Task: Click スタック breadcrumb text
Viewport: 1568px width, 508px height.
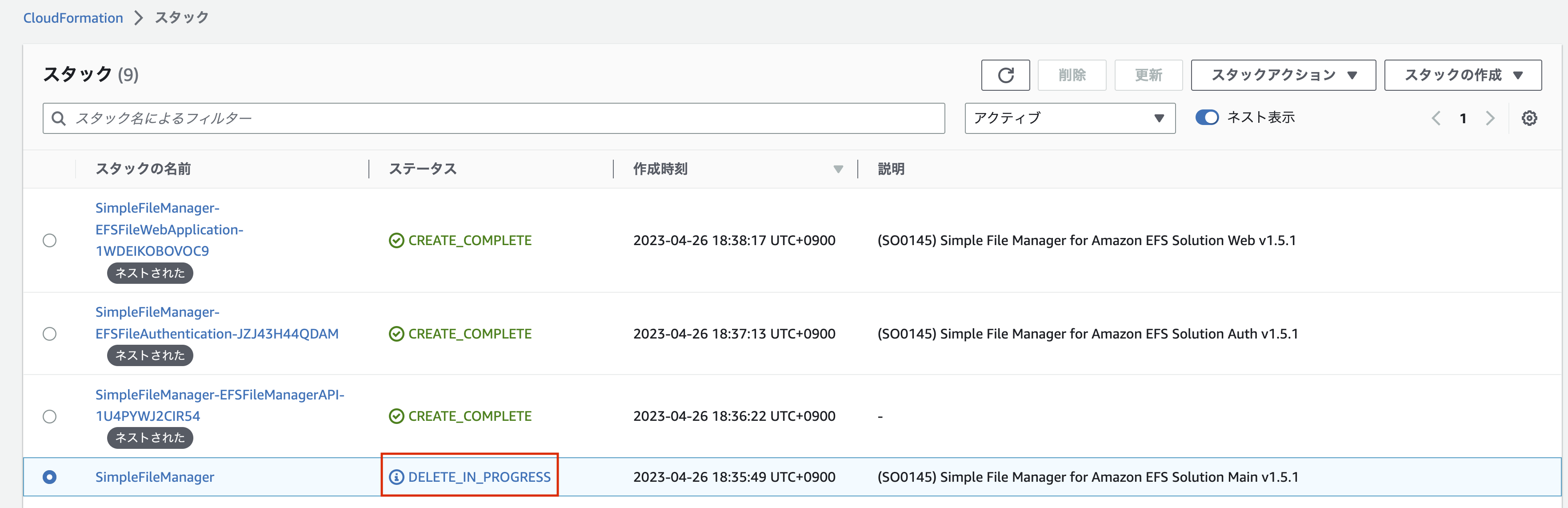Action: pos(181,18)
